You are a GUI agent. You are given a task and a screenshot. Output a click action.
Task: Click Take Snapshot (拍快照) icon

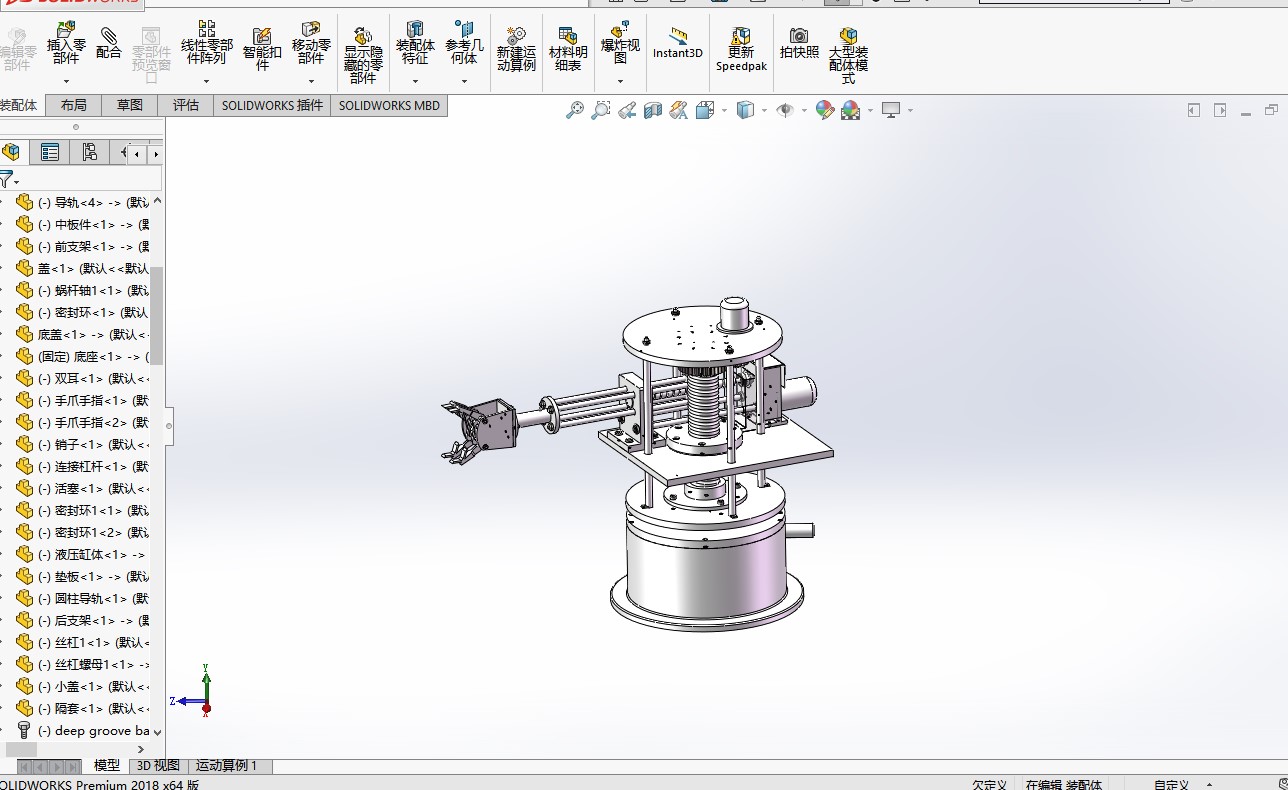coord(799,44)
